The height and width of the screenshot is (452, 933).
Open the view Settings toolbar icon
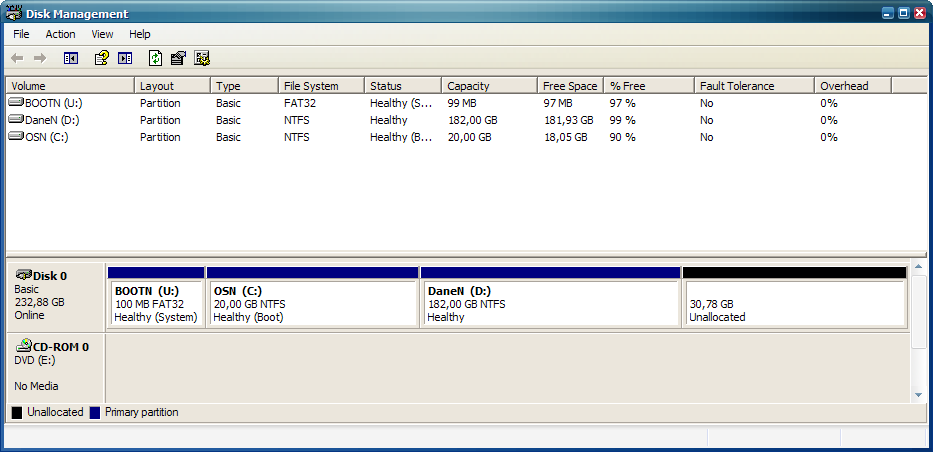(x=202, y=58)
